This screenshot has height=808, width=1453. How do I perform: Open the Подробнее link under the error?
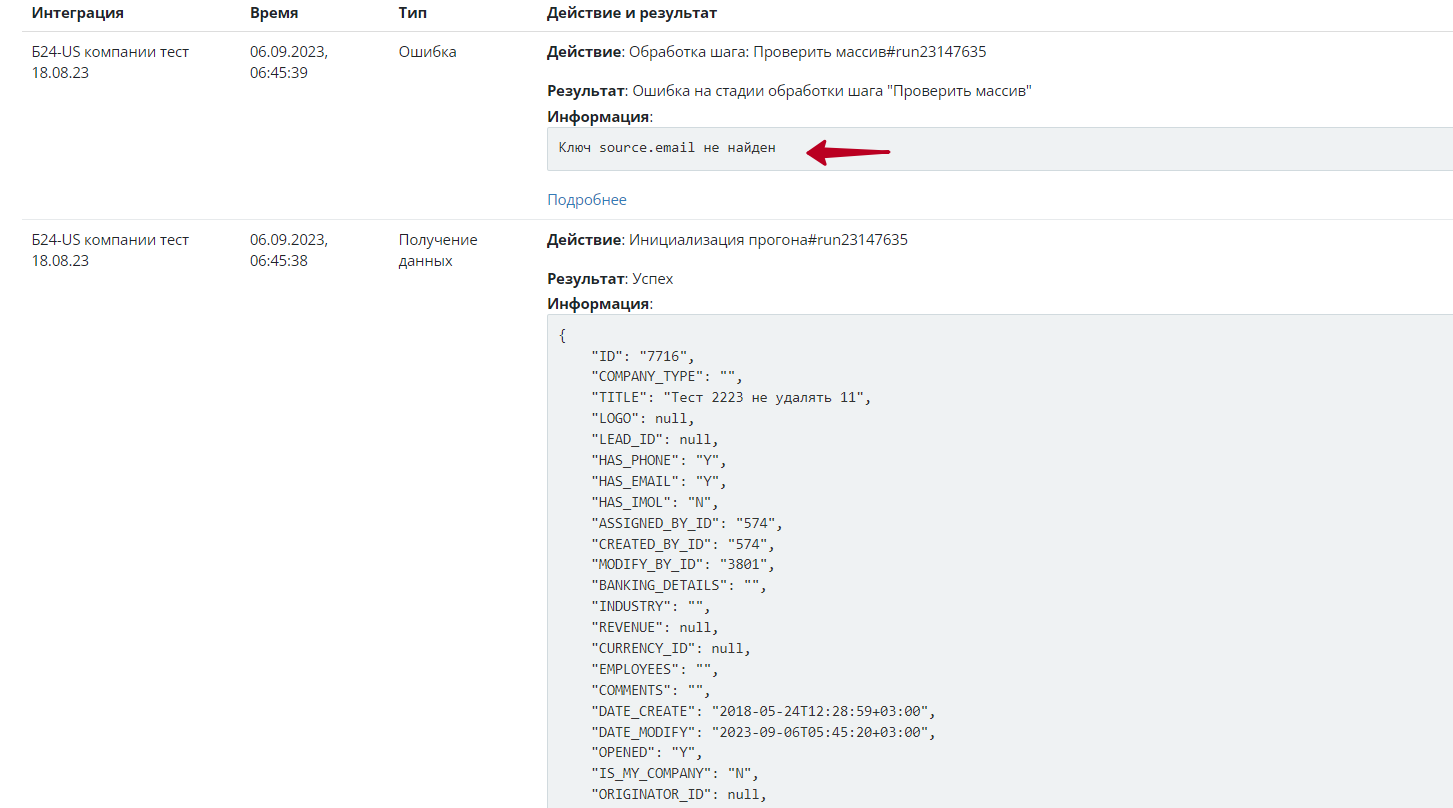click(586, 200)
